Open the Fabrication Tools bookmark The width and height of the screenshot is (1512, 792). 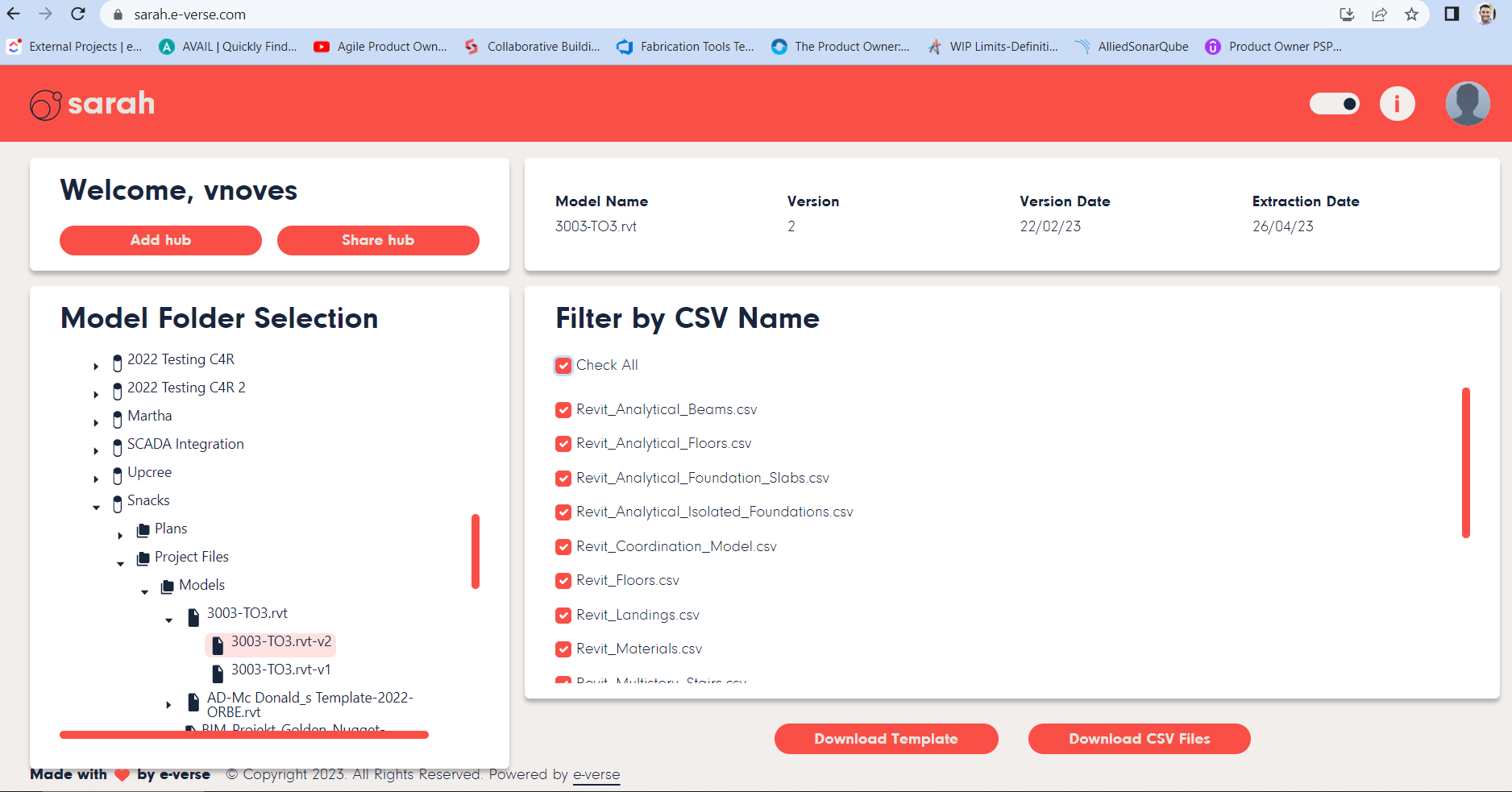(686, 47)
